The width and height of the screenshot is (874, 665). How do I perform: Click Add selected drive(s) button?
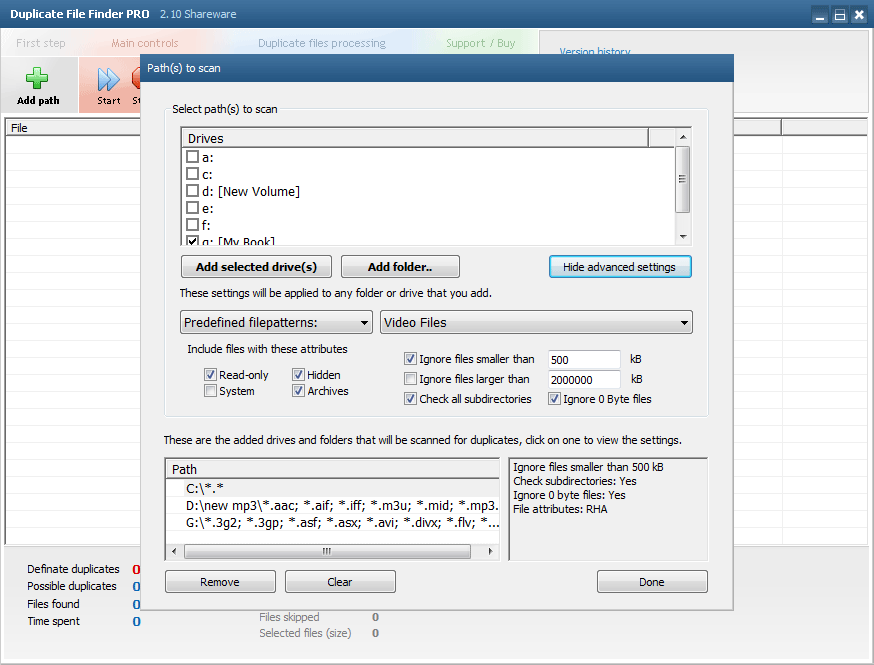click(256, 266)
